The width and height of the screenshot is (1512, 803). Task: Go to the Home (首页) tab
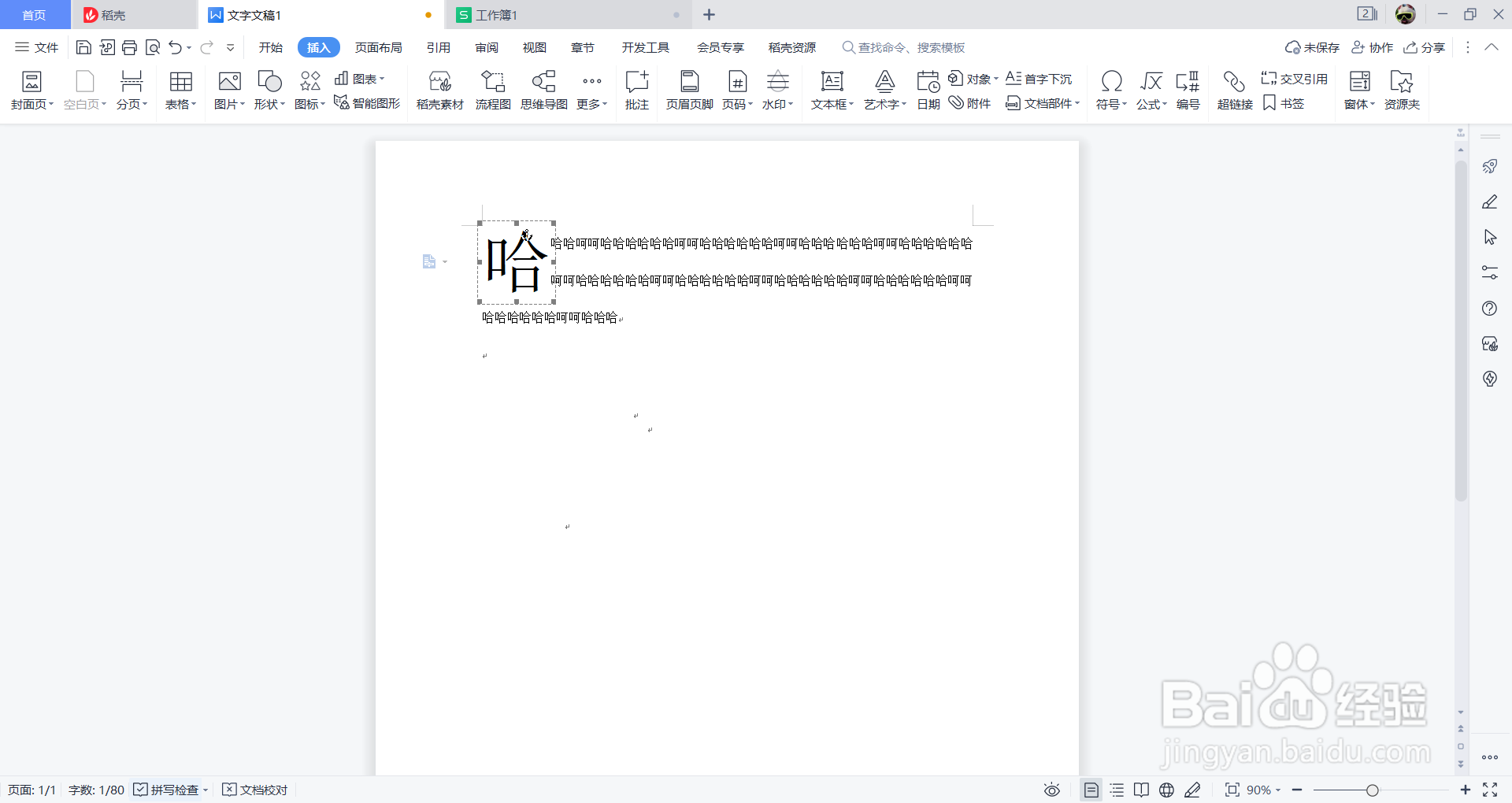pyautogui.click(x=34, y=15)
